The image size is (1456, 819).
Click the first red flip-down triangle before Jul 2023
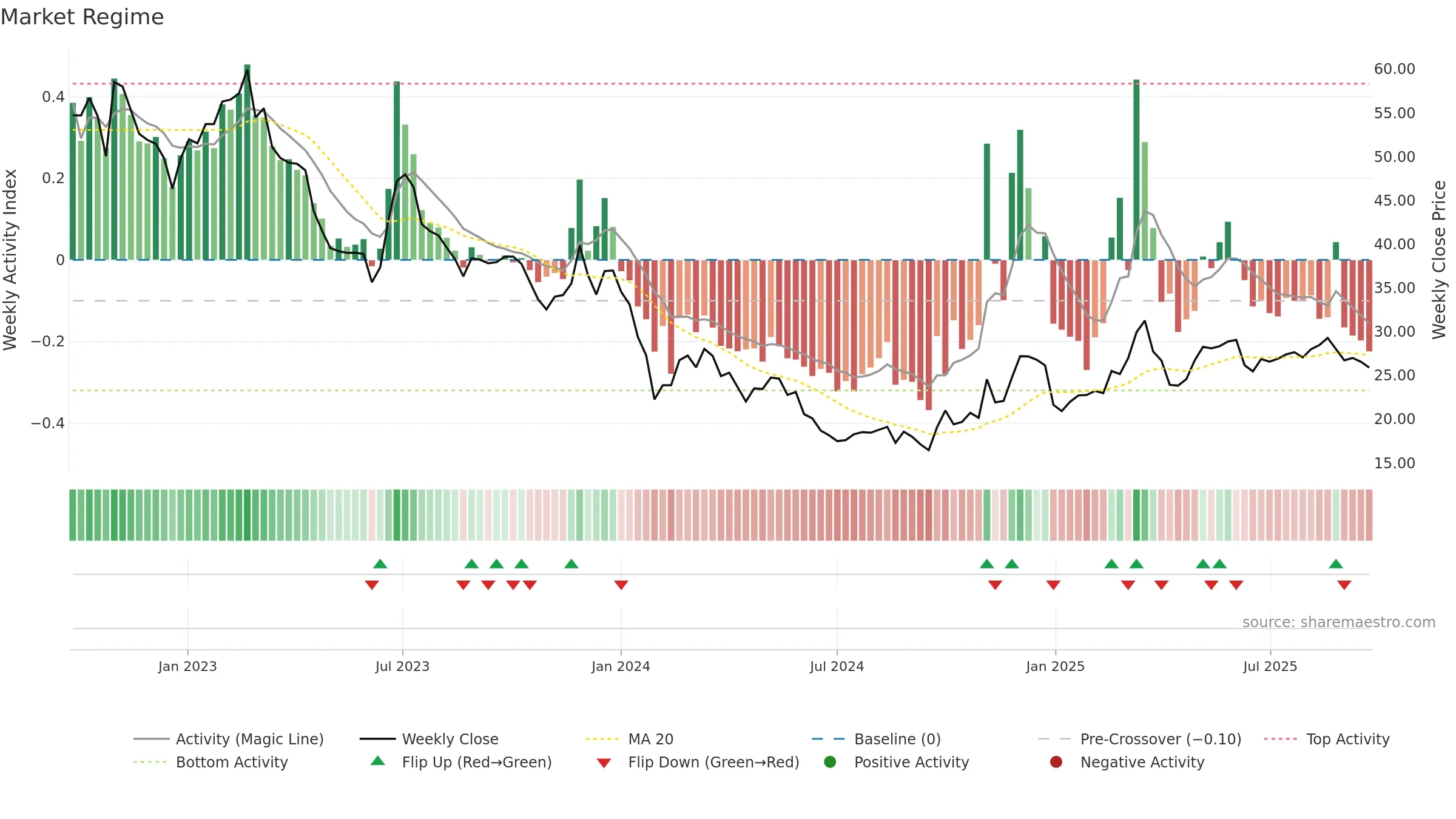pos(372,585)
